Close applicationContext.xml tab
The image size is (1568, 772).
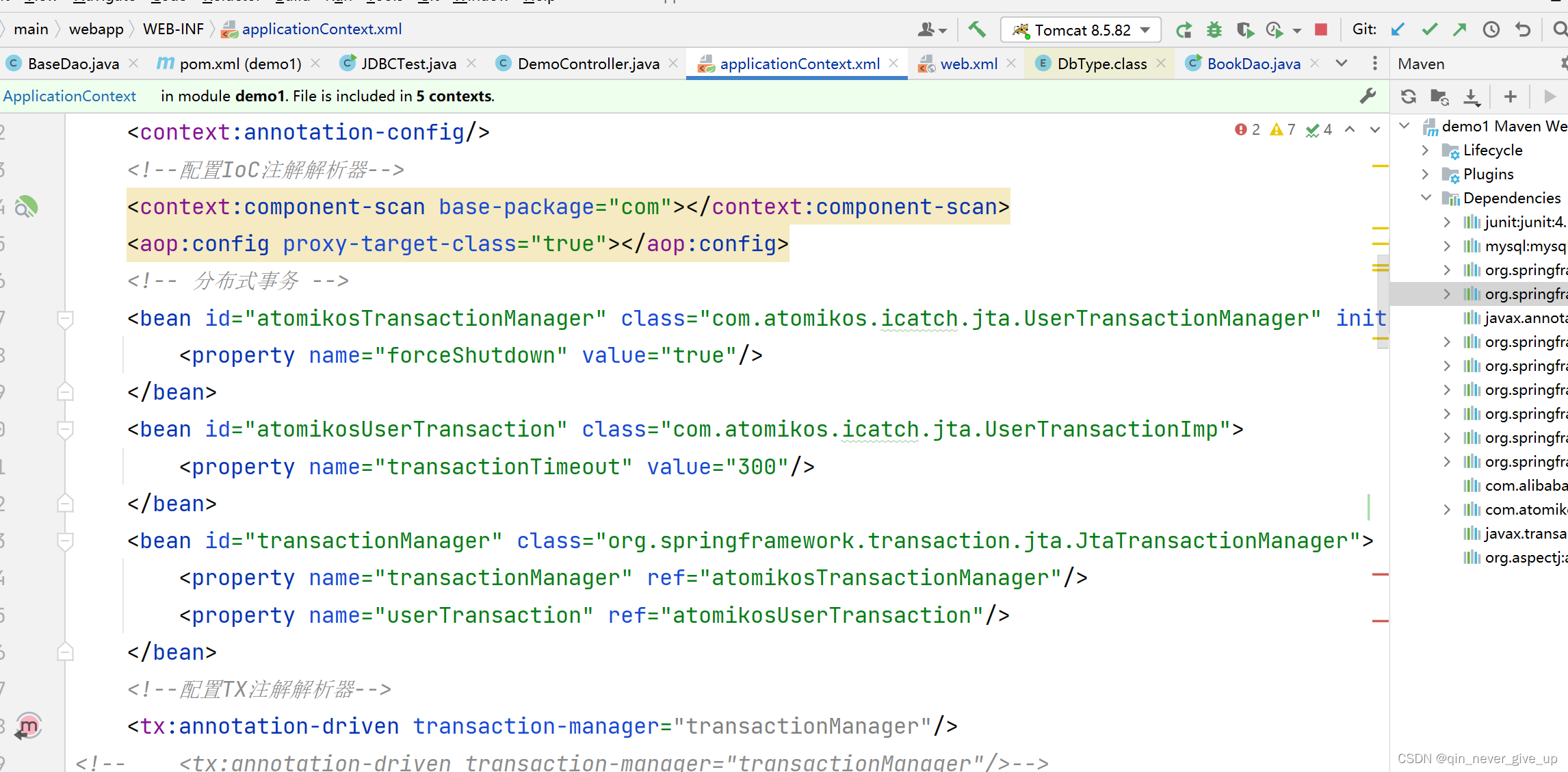[x=893, y=63]
